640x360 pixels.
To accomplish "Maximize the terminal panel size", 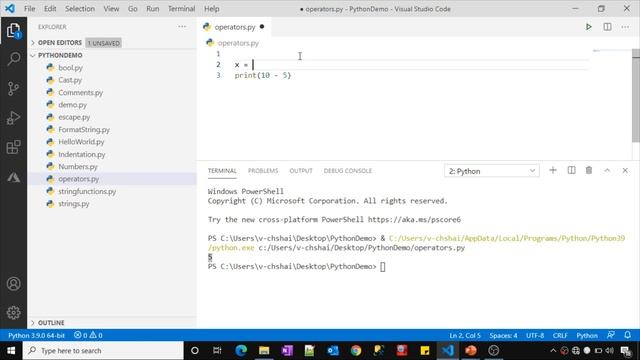I will point(607,170).
